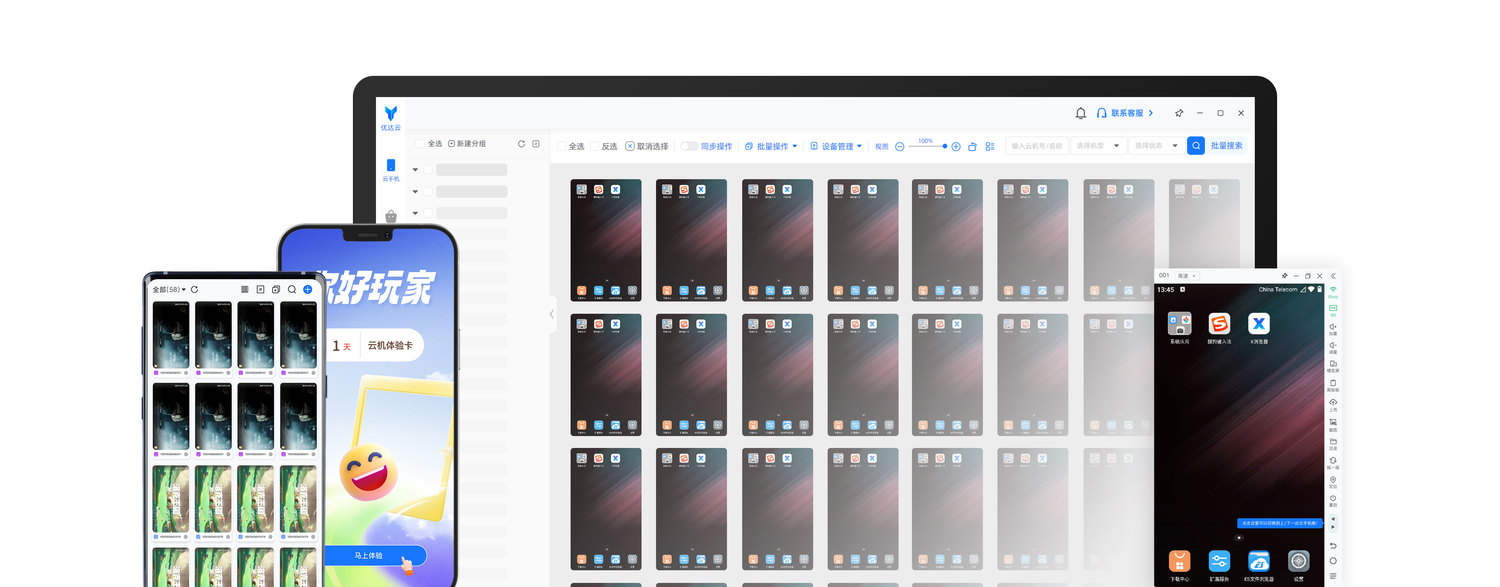This screenshot has height=587, width=1500.
Task: Click volume down icon in device toolbar
Action: coord(1333,347)
